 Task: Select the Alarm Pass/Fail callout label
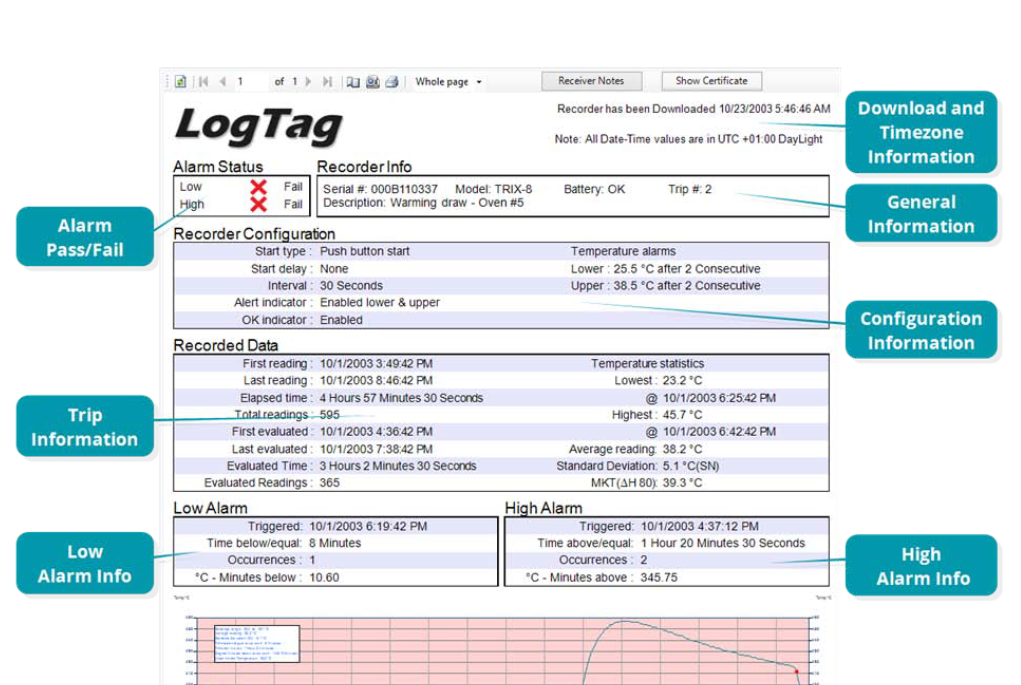pos(85,238)
